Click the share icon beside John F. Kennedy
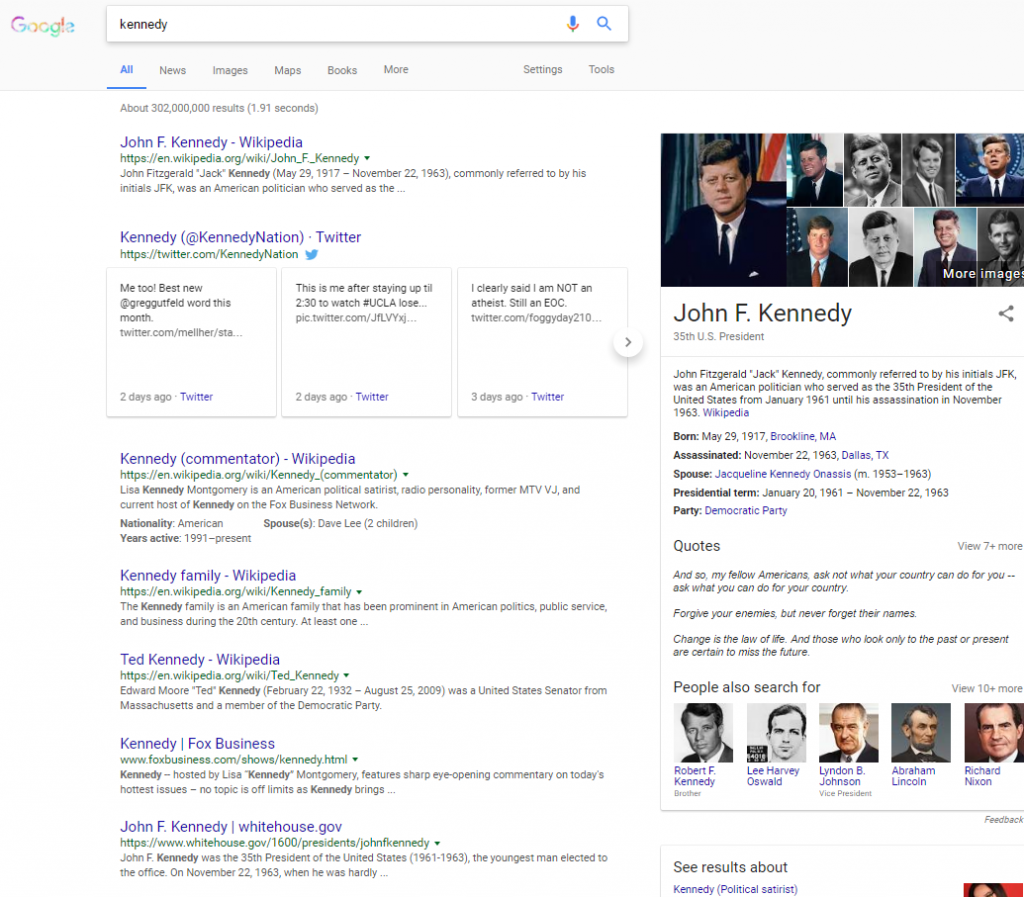The height and width of the screenshot is (897, 1024). click(1006, 313)
